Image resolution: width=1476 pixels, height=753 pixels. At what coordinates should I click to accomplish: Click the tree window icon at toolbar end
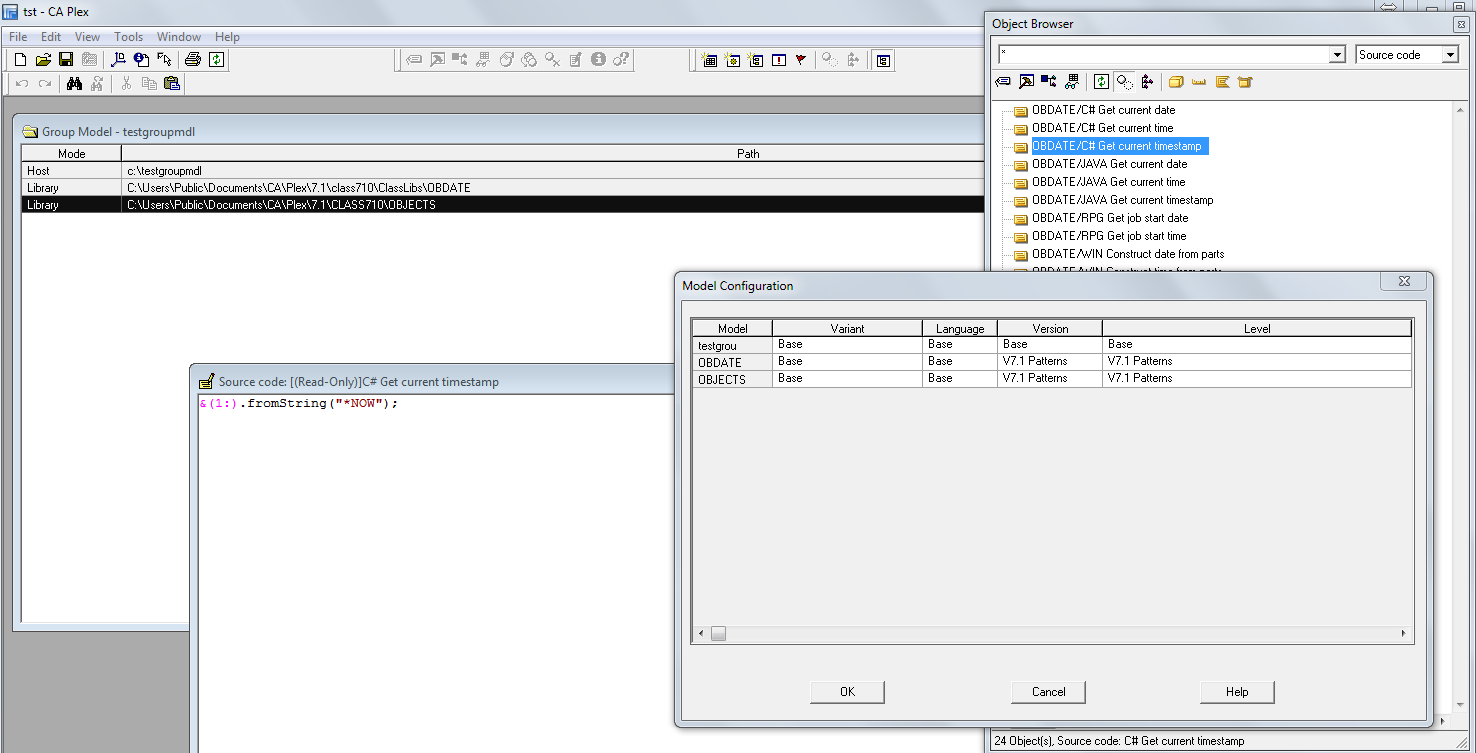[x=883, y=60]
